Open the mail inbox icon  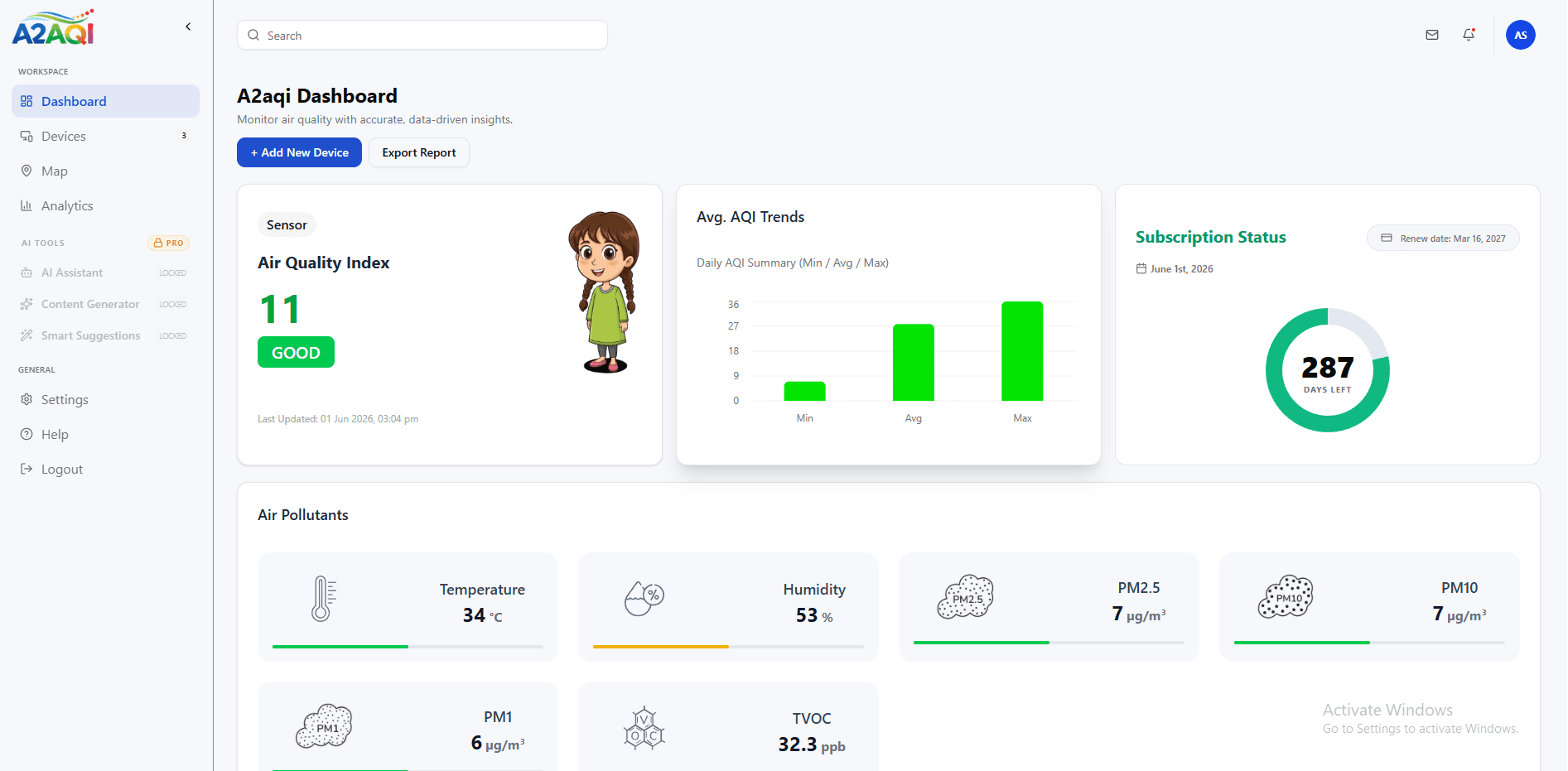(1432, 35)
